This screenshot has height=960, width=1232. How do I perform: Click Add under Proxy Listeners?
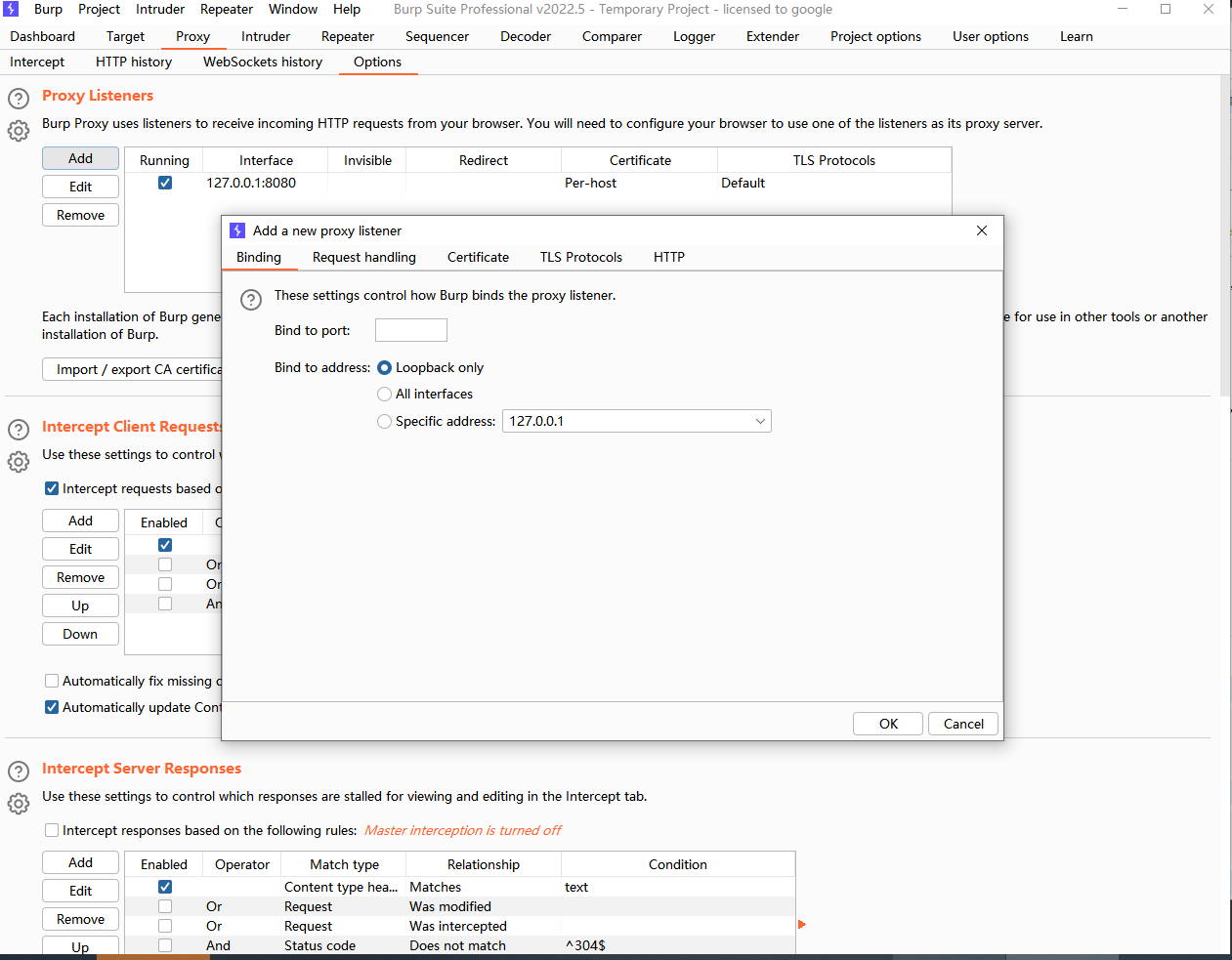click(80, 158)
